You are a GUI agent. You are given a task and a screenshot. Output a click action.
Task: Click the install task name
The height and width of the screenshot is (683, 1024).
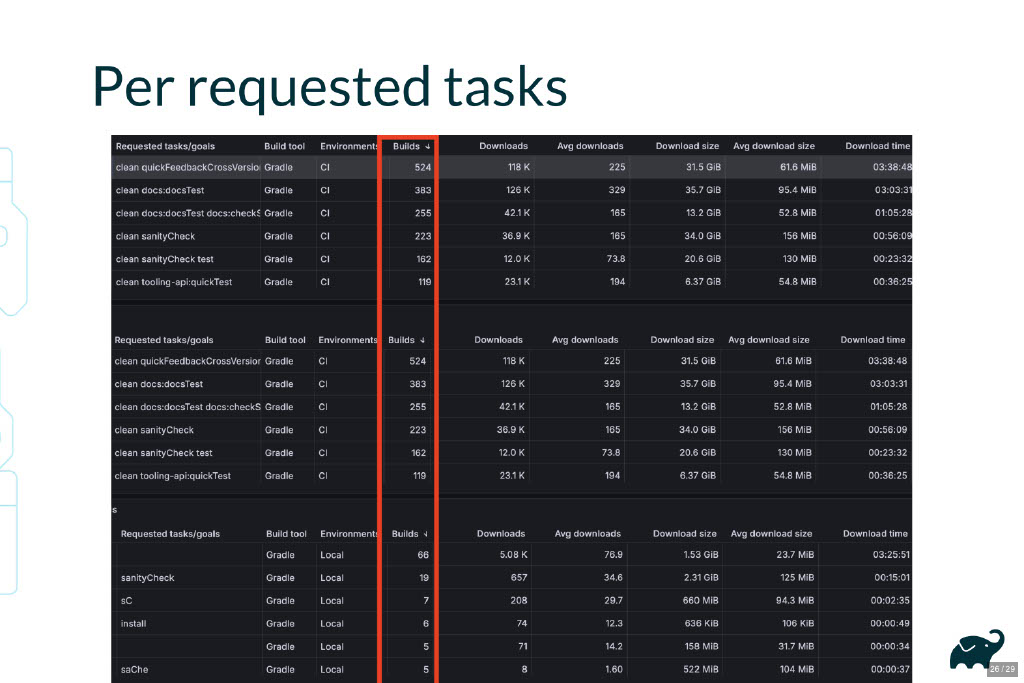point(133,624)
